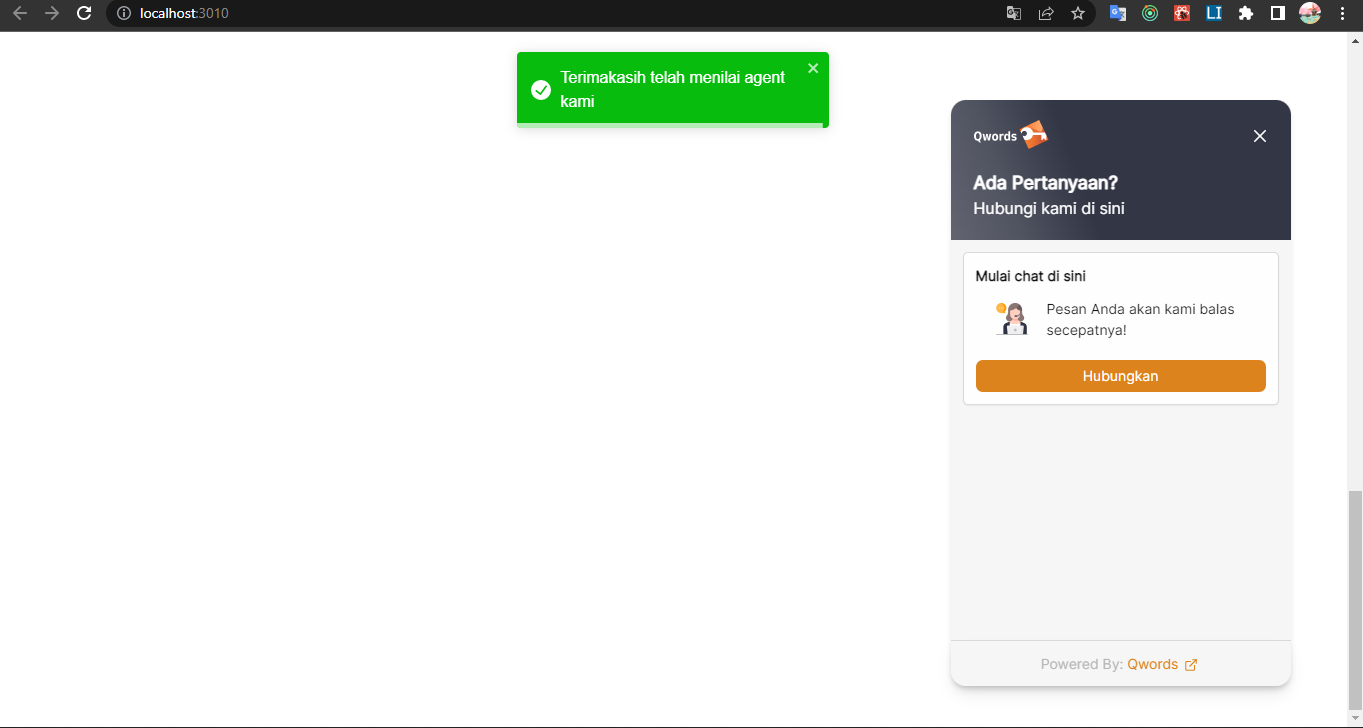View site information for localhost
This screenshot has width=1363, height=728.
[x=124, y=13]
